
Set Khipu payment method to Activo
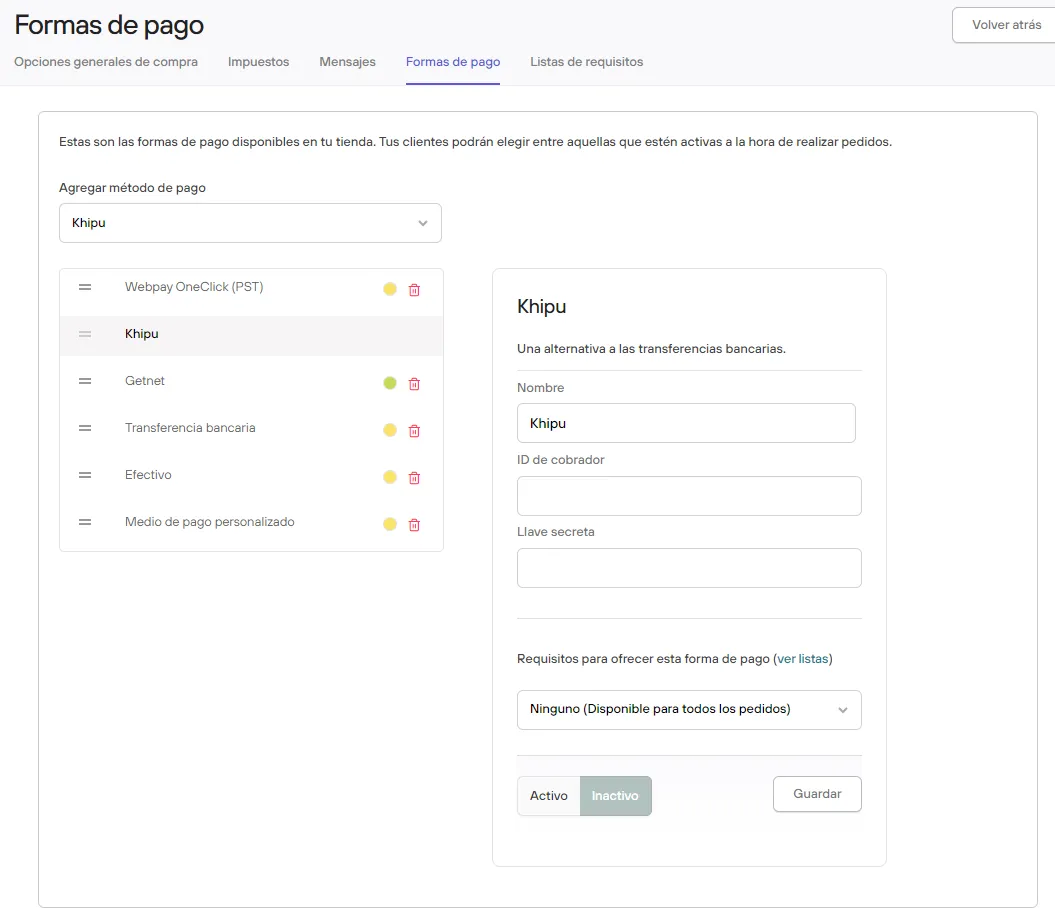(x=548, y=796)
